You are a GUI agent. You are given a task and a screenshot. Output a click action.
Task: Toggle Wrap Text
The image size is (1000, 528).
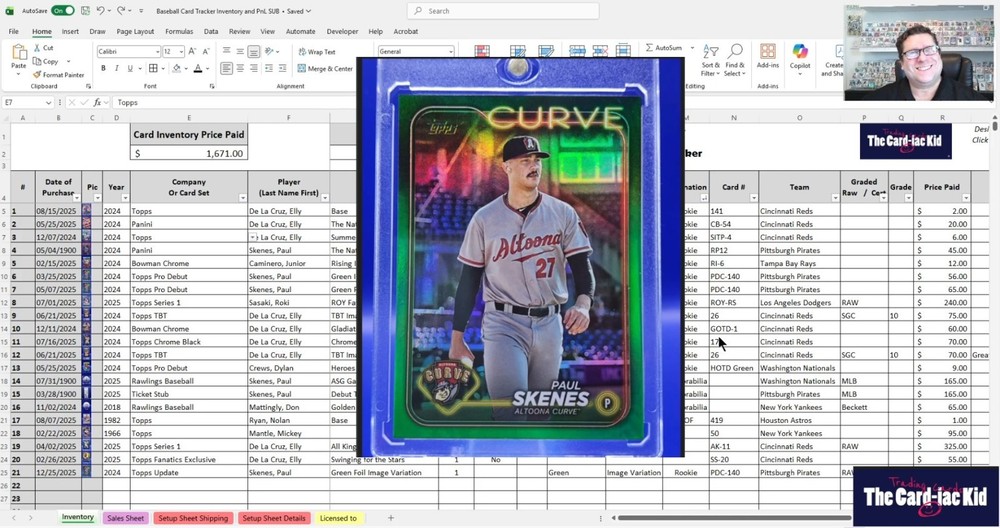click(317, 52)
